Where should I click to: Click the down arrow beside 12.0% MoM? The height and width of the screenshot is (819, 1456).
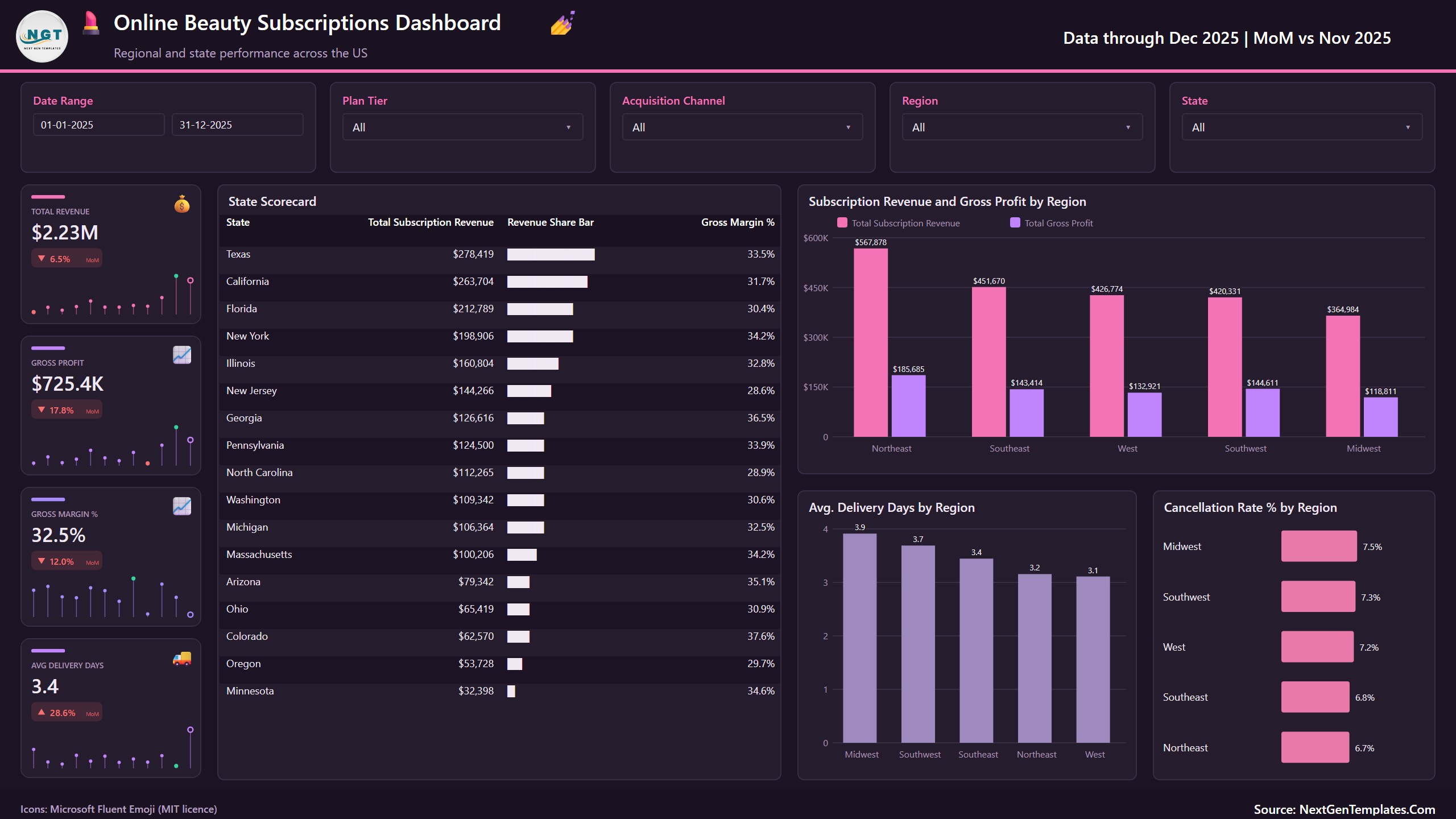(x=42, y=561)
